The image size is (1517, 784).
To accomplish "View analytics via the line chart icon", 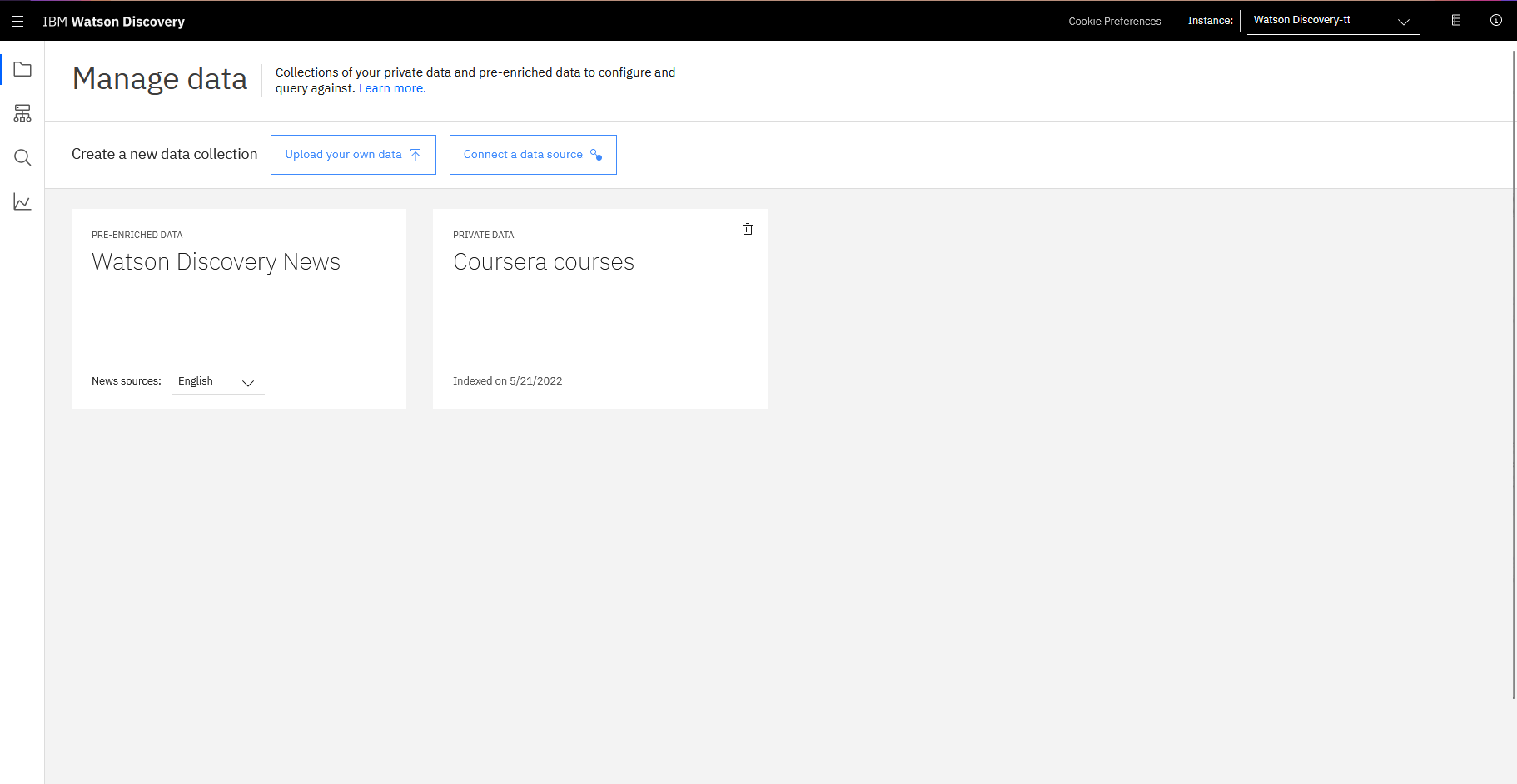I will [22, 201].
